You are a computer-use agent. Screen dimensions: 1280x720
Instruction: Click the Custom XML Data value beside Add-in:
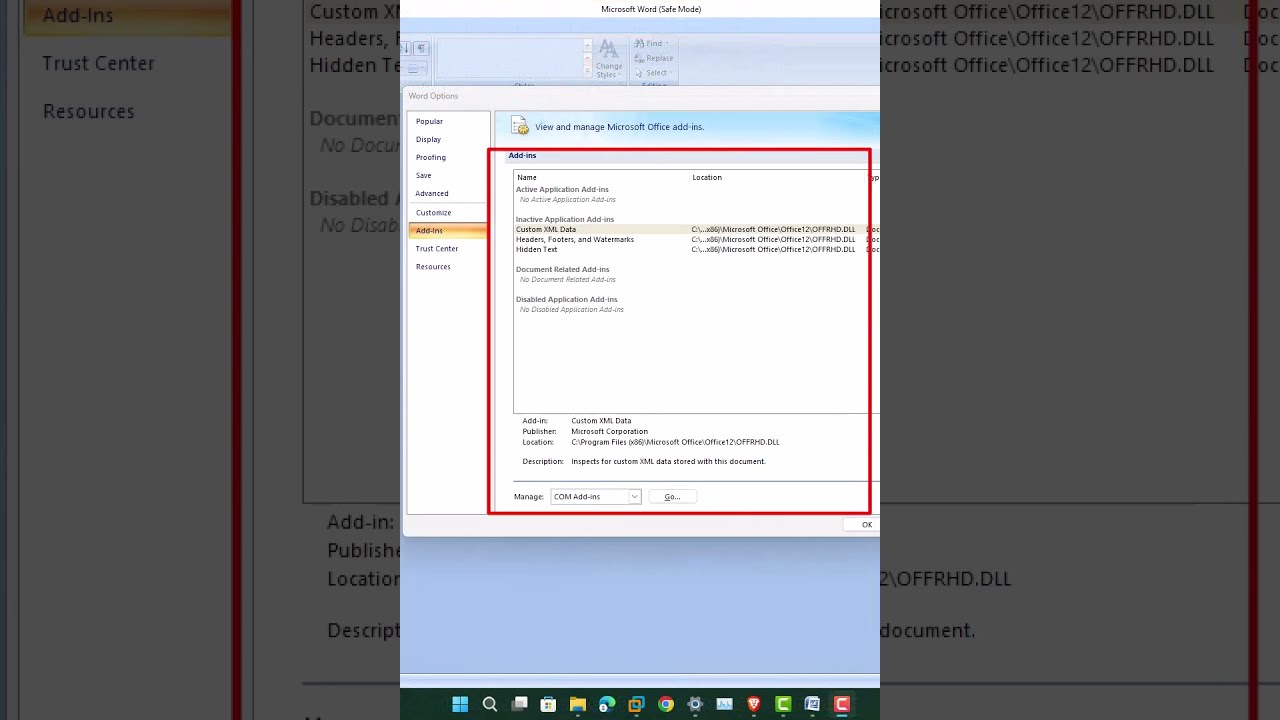601,421
